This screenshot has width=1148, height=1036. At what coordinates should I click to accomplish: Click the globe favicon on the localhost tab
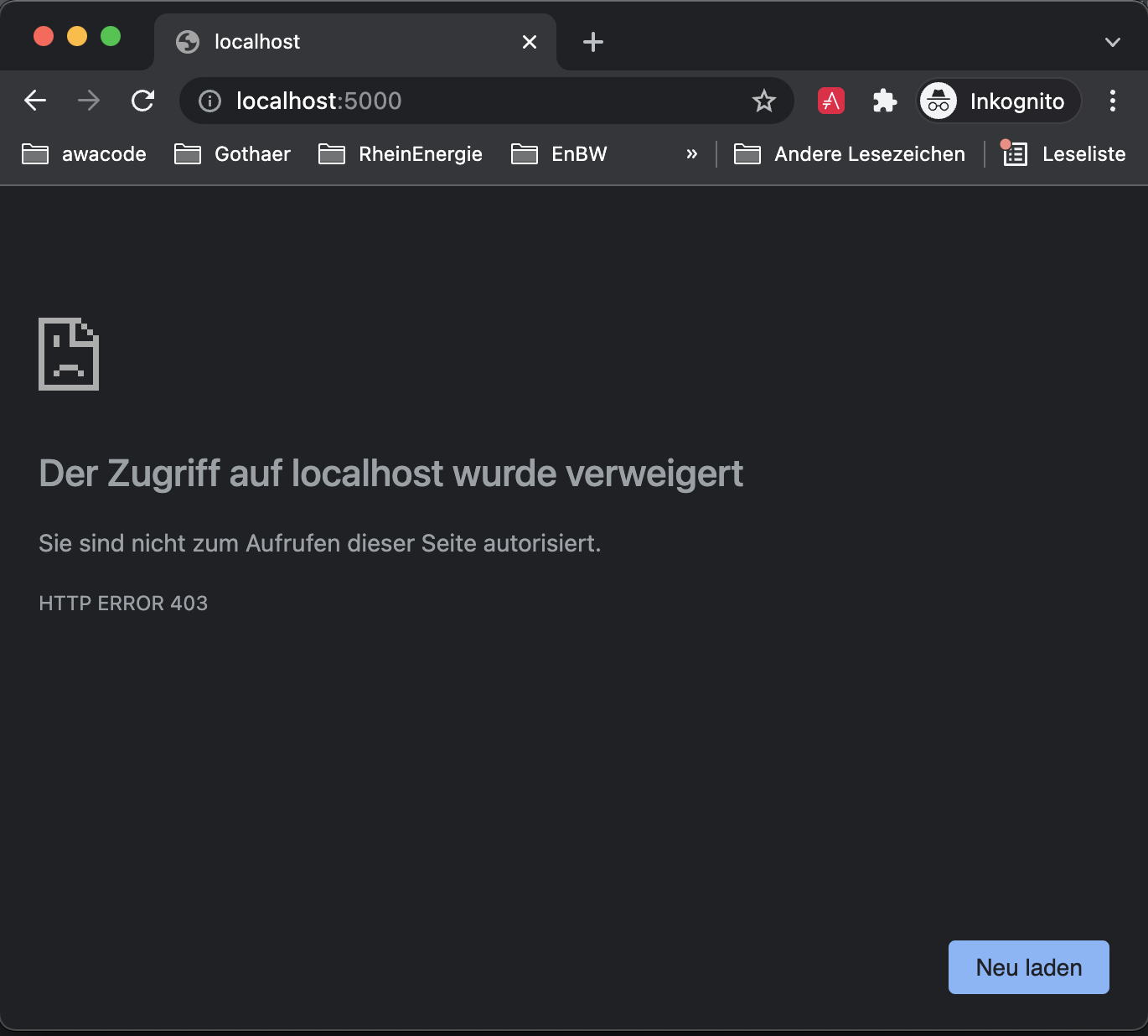coord(188,41)
